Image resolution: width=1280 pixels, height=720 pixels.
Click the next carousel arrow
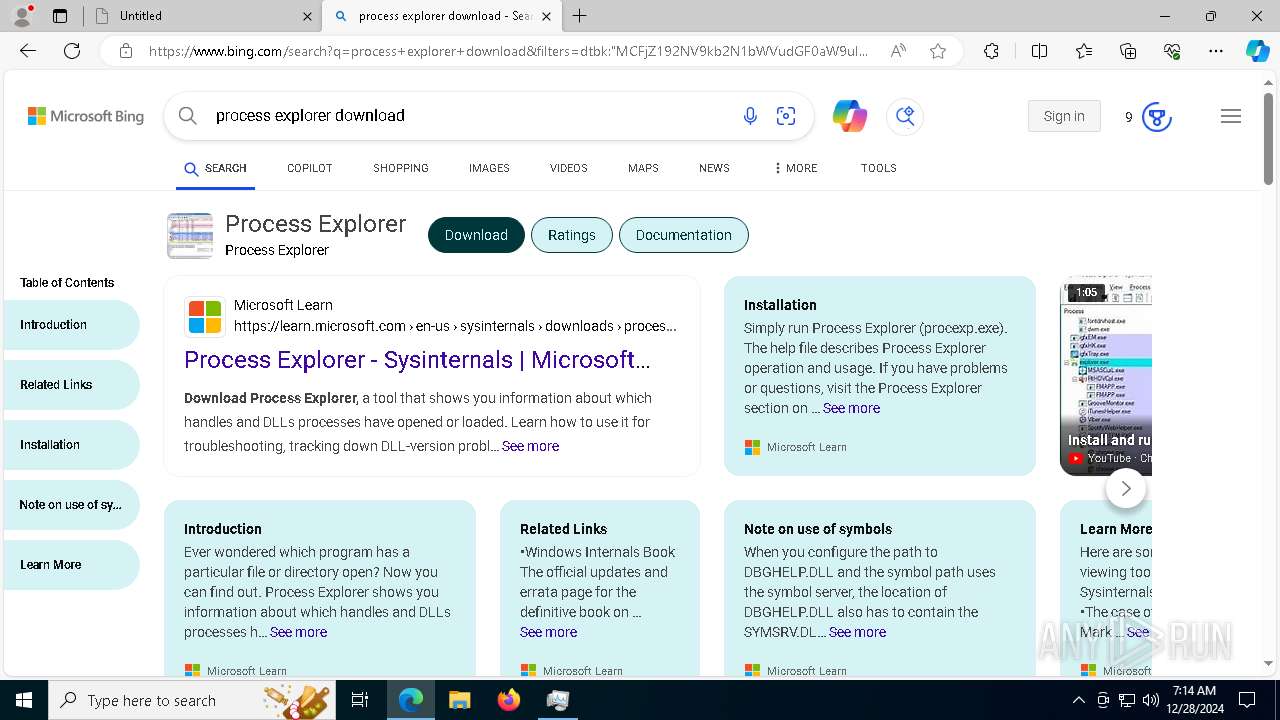click(x=1126, y=488)
